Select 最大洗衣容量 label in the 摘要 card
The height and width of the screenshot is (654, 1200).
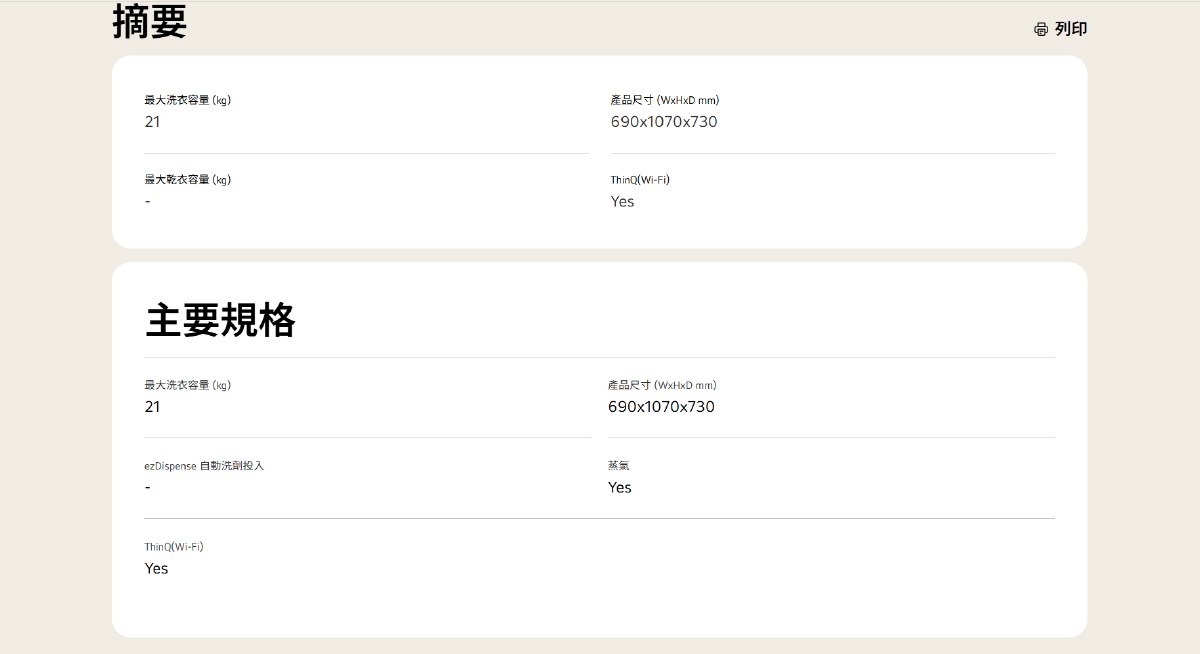(x=187, y=100)
